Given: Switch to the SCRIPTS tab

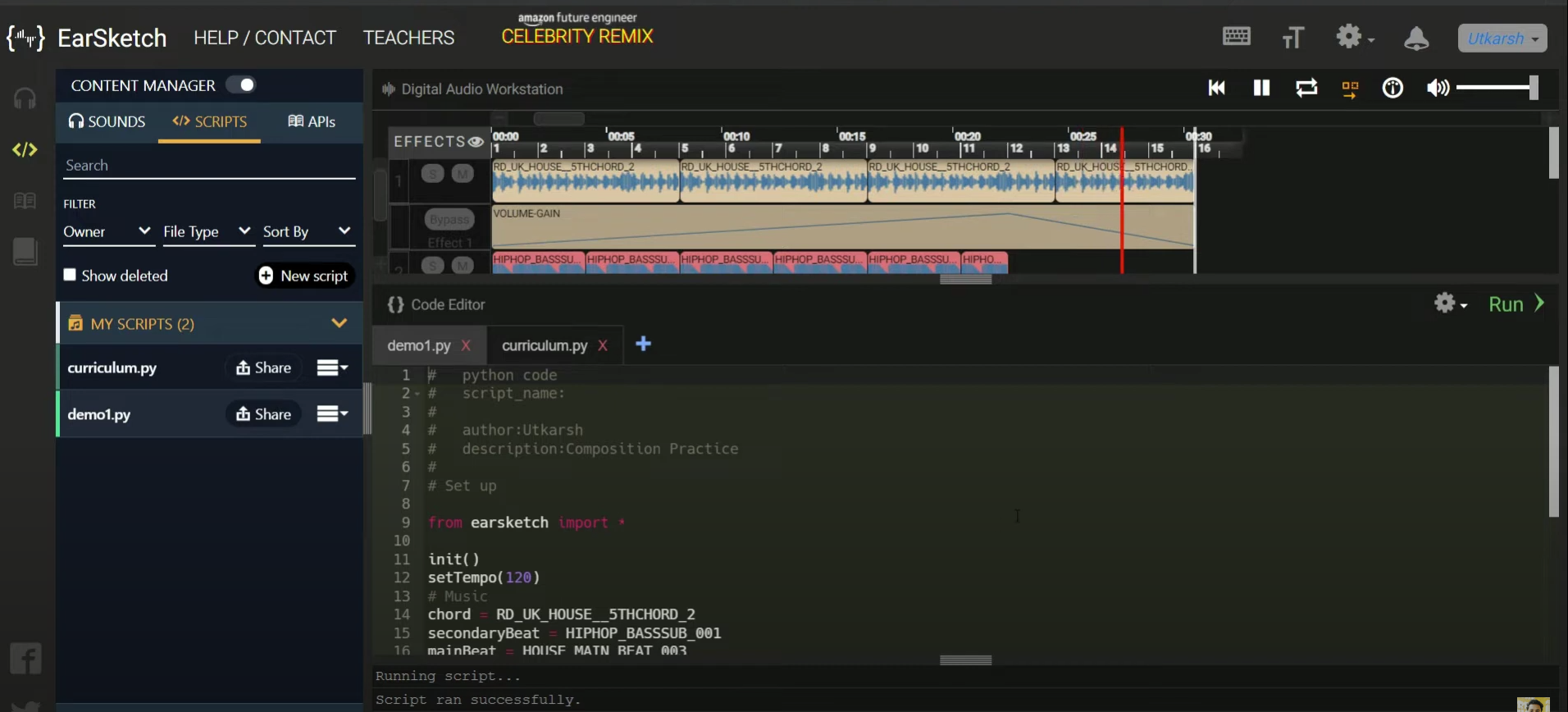Looking at the screenshot, I should pyautogui.click(x=209, y=121).
